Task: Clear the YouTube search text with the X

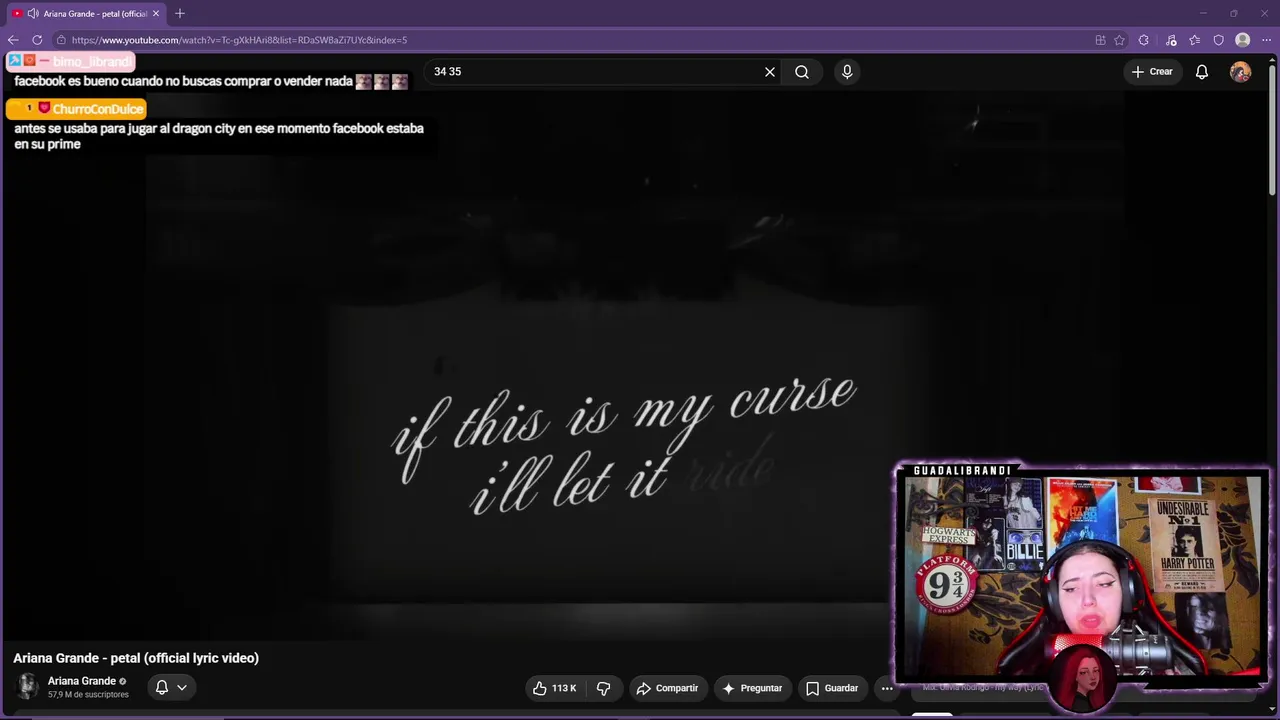Action: tap(770, 72)
